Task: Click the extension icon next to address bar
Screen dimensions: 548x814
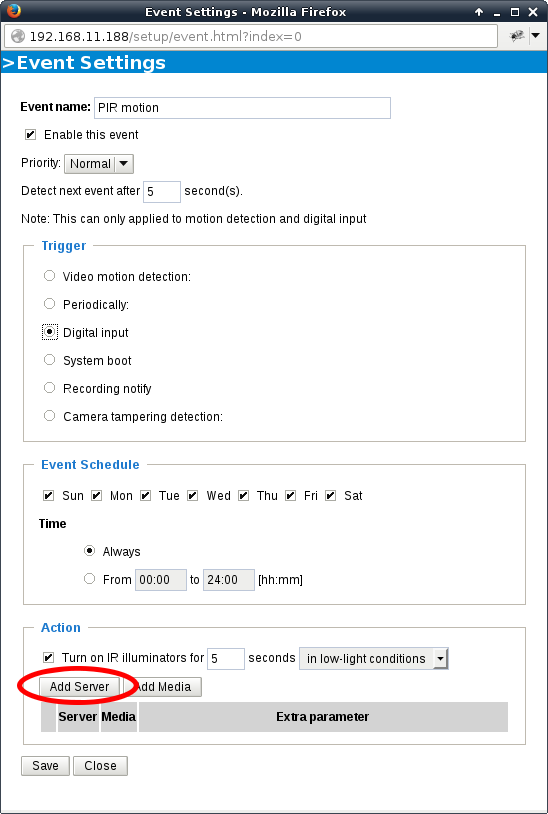Action: point(517,36)
